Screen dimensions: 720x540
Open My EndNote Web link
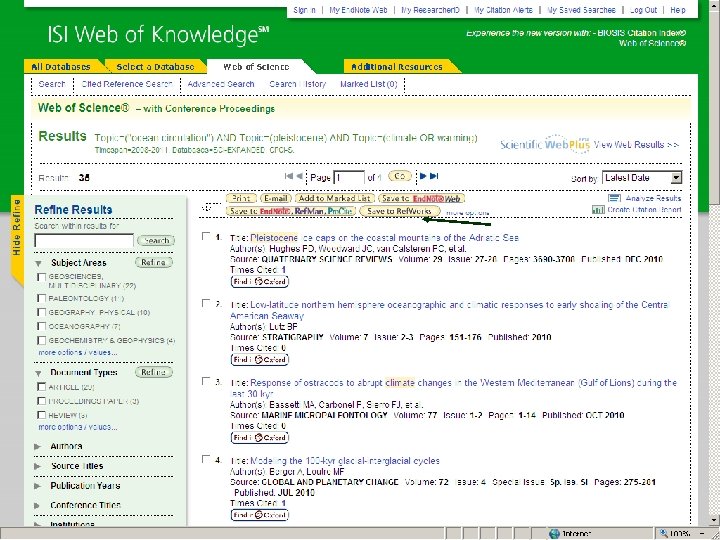[358, 10]
